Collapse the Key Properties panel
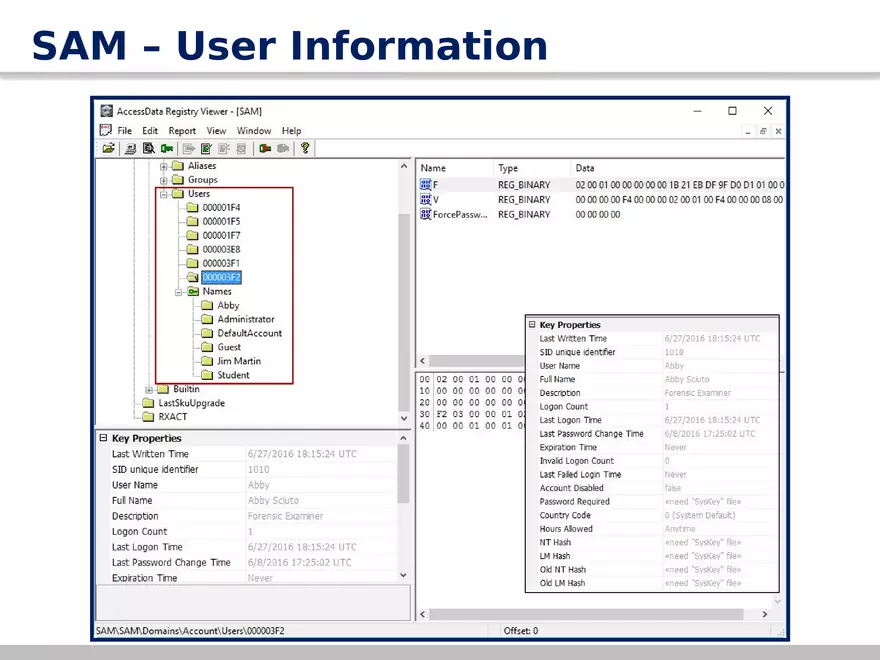Screen dimensions: 880x660 [x=102, y=438]
